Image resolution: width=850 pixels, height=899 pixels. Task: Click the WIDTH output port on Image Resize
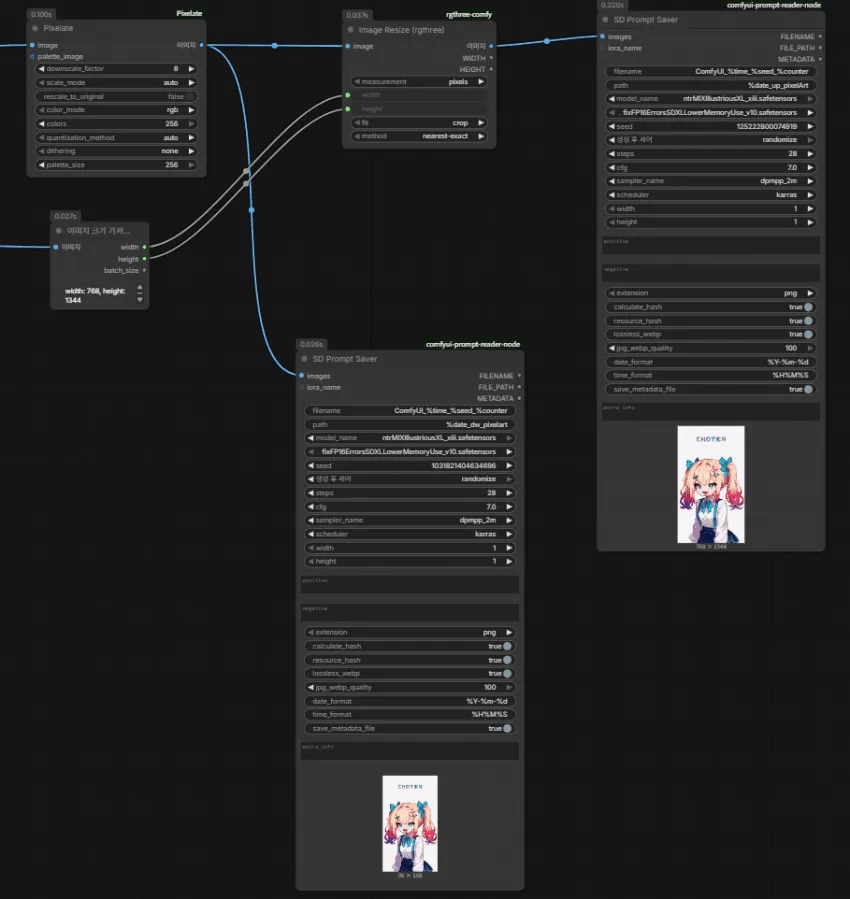(491, 58)
